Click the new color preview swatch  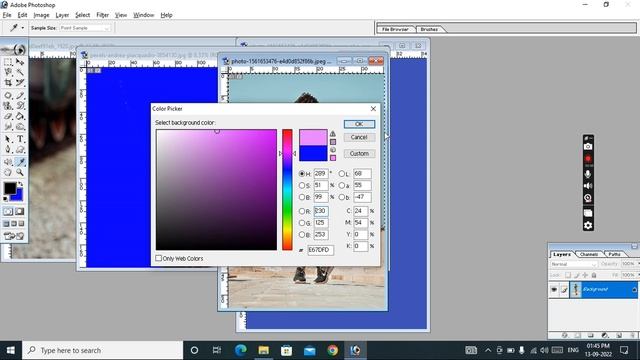point(313,138)
